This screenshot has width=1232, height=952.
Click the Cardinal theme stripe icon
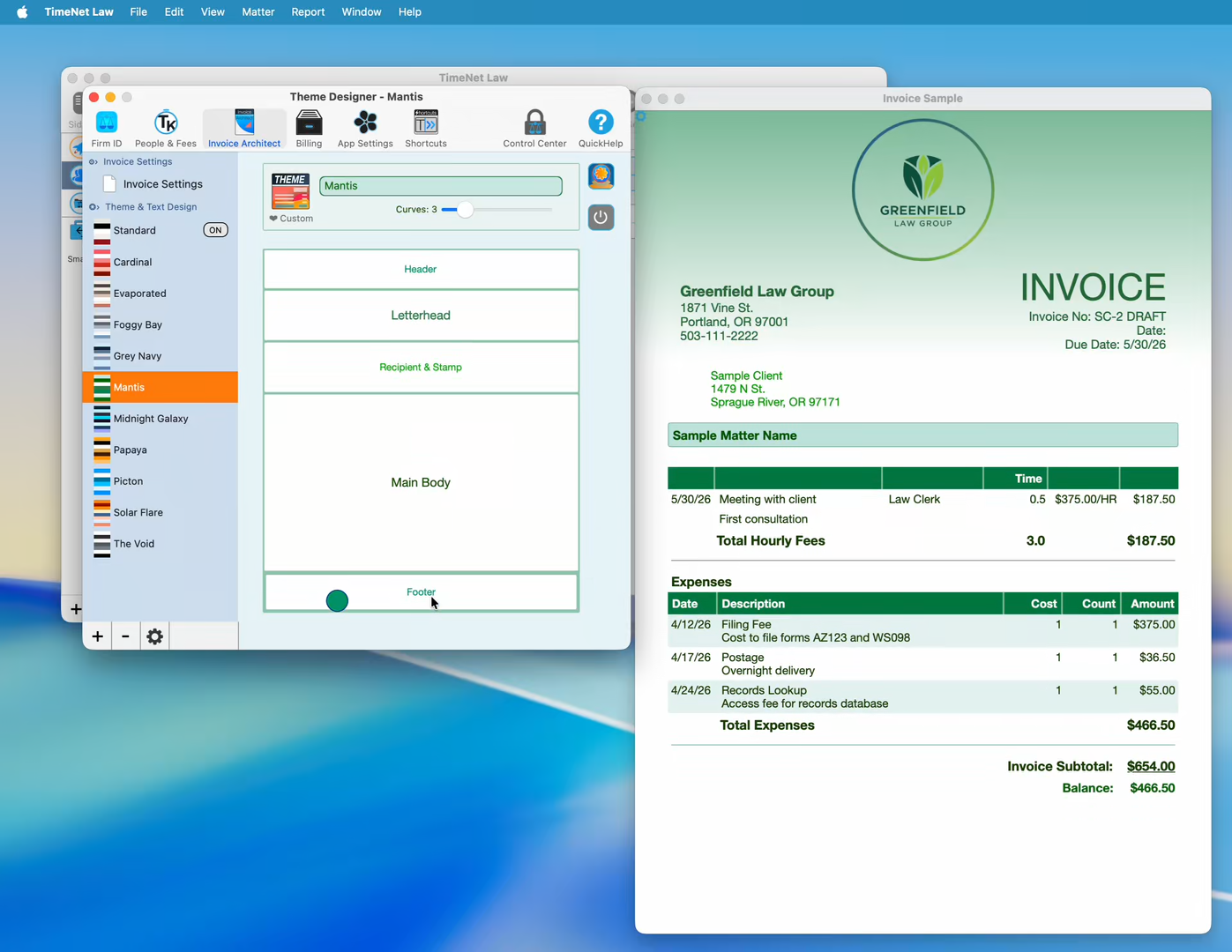(102, 262)
